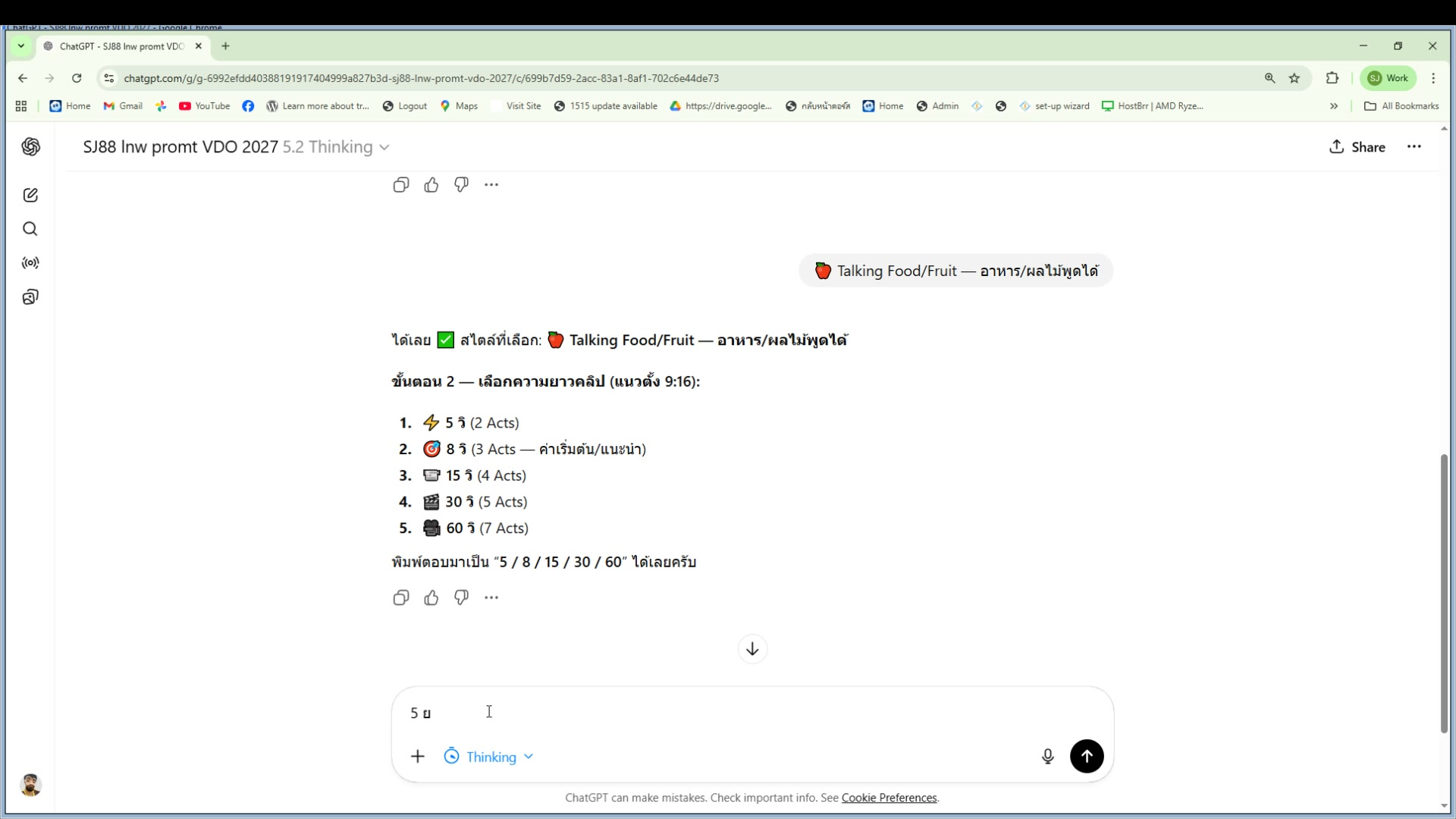Click the page vertical scrollbar thumb
This screenshot has height=819, width=1456.
tap(1444, 591)
